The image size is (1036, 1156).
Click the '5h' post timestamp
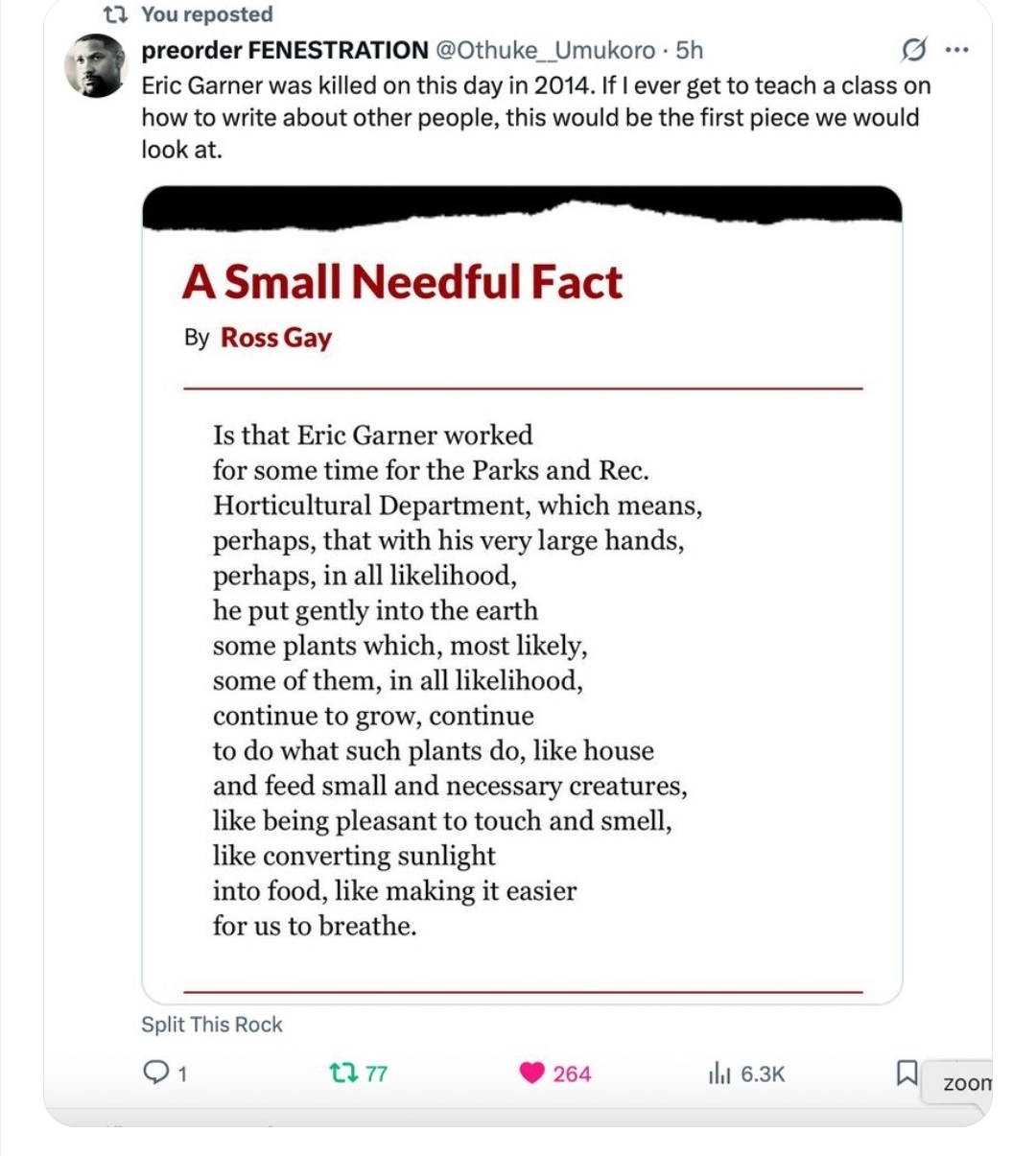(689, 50)
